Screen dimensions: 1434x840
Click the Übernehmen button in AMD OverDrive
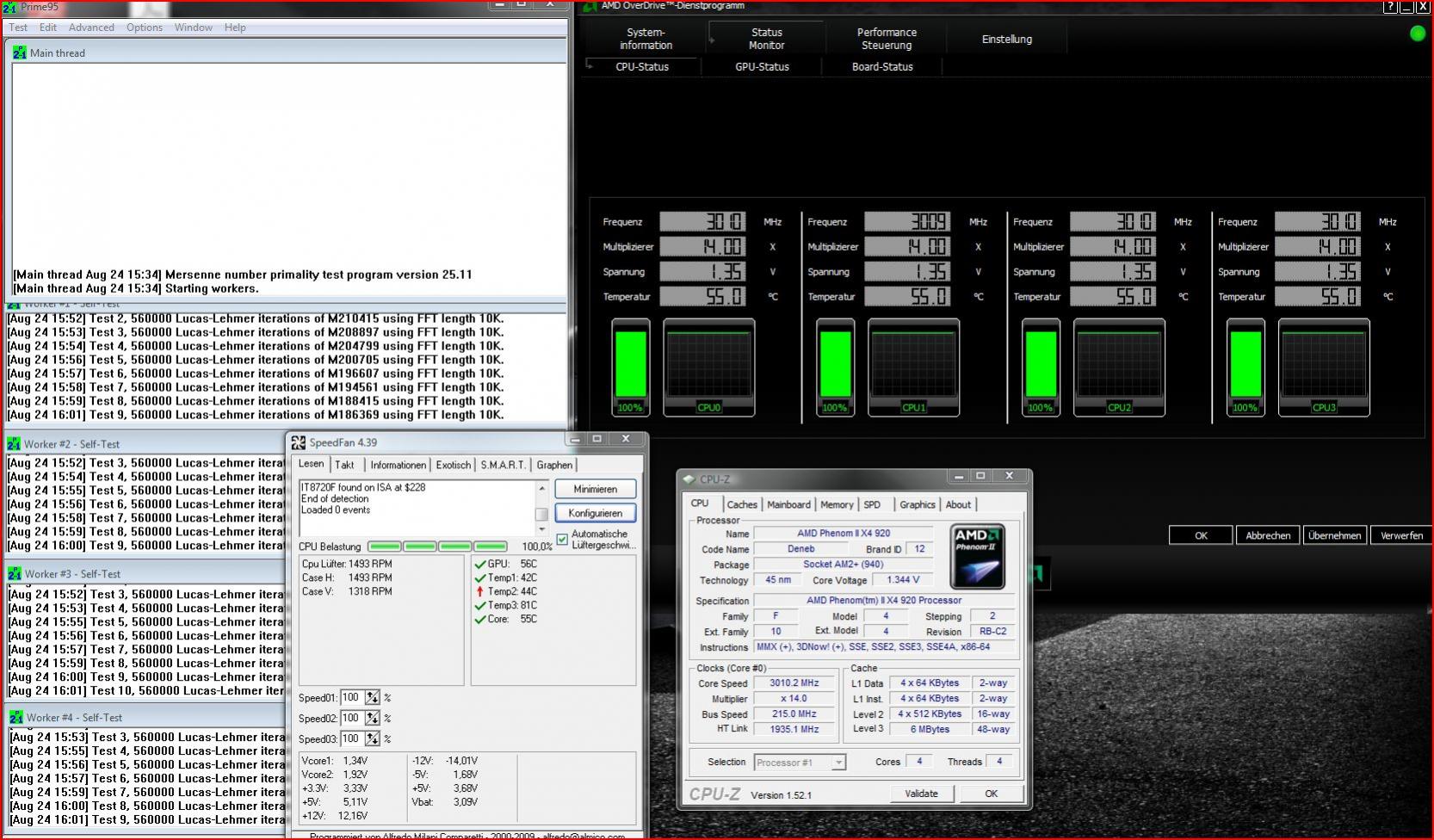coord(1334,535)
